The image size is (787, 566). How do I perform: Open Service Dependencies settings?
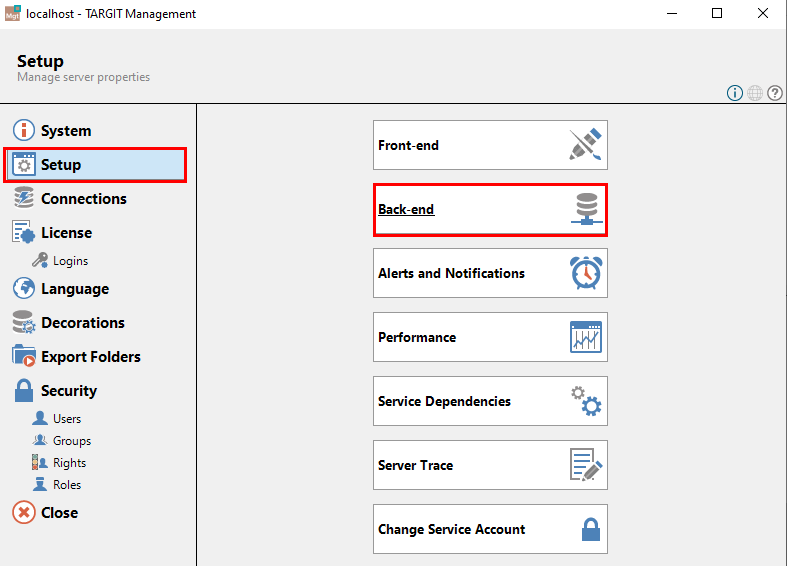tap(490, 401)
